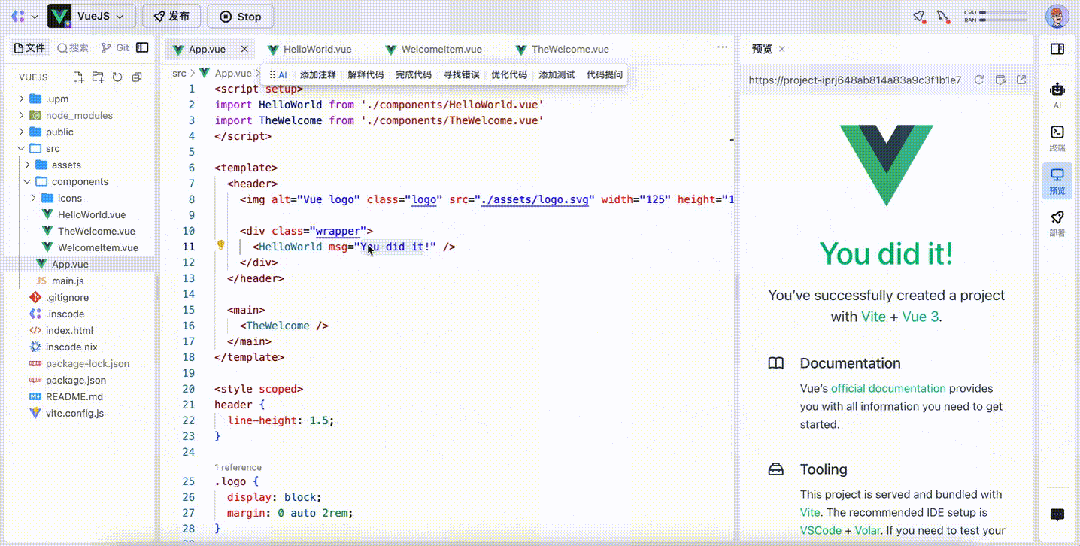This screenshot has height=546, width=1080.
Task: Switch to WelcomeItem.vue editor tab
Action: tap(433, 50)
